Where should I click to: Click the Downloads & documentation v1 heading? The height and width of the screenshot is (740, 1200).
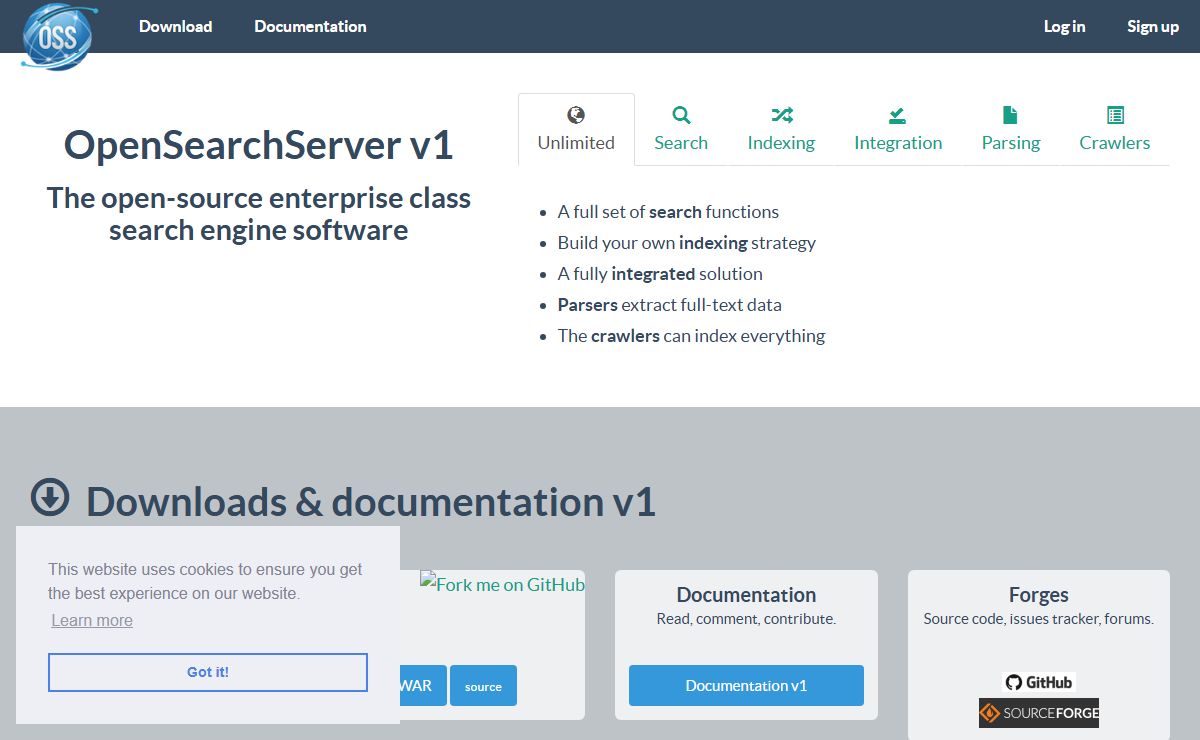(x=371, y=501)
